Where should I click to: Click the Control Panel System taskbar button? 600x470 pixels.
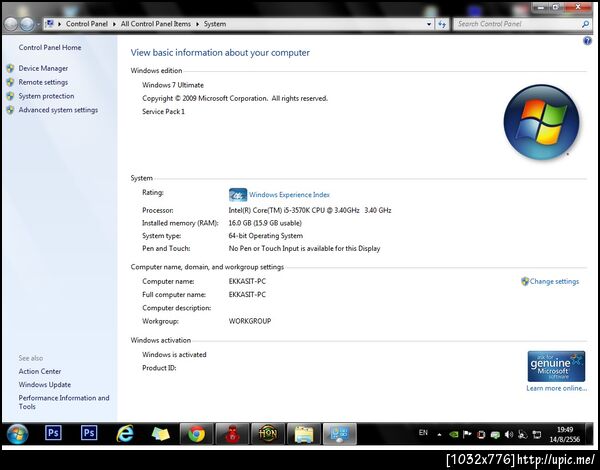340,434
